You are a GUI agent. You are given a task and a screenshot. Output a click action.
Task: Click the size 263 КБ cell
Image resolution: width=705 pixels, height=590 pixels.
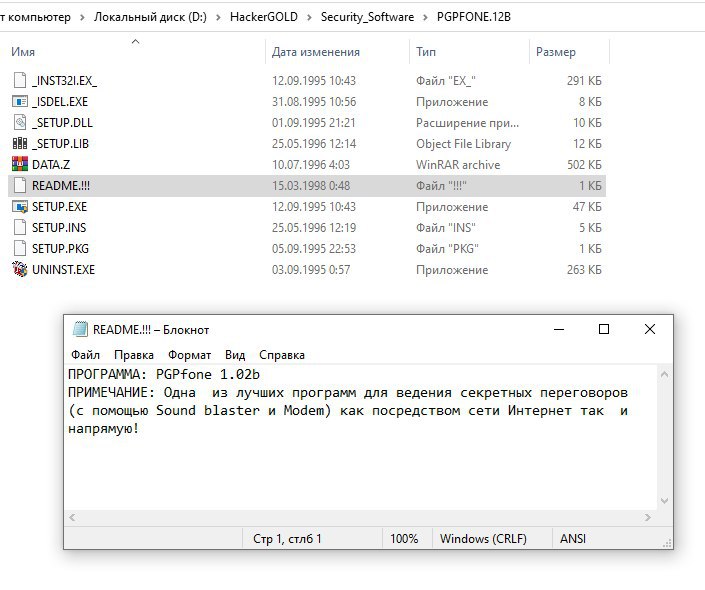point(584,269)
